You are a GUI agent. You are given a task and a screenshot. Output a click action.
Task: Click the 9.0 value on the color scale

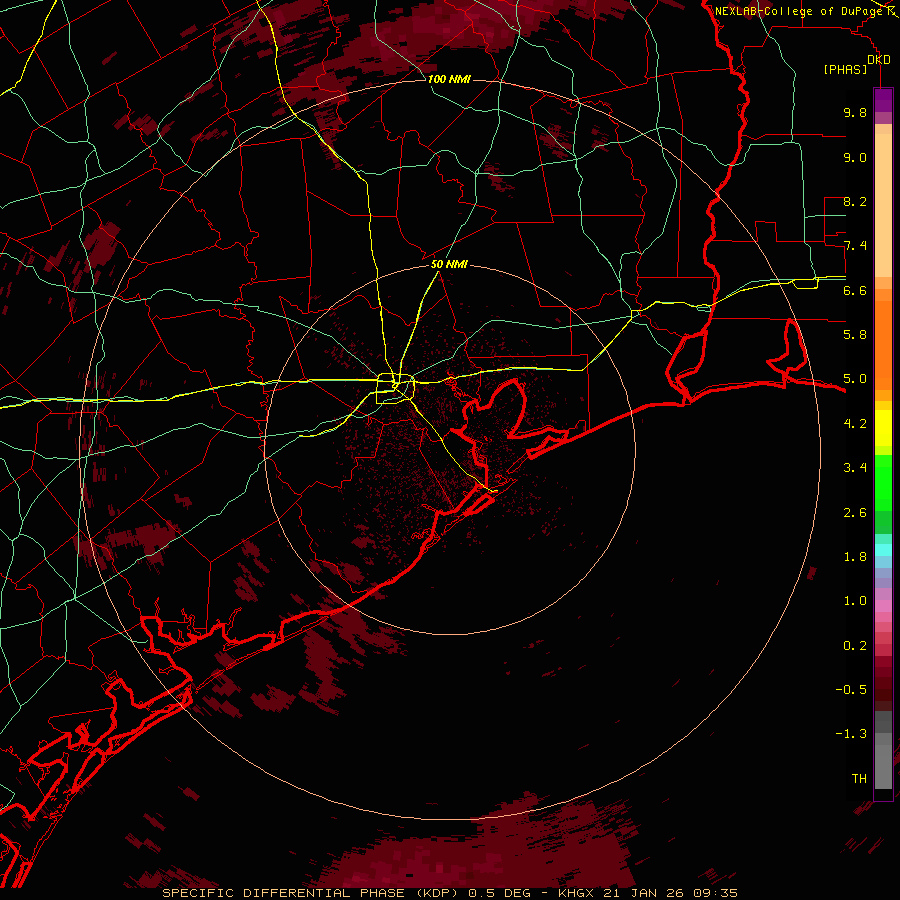tap(855, 157)
